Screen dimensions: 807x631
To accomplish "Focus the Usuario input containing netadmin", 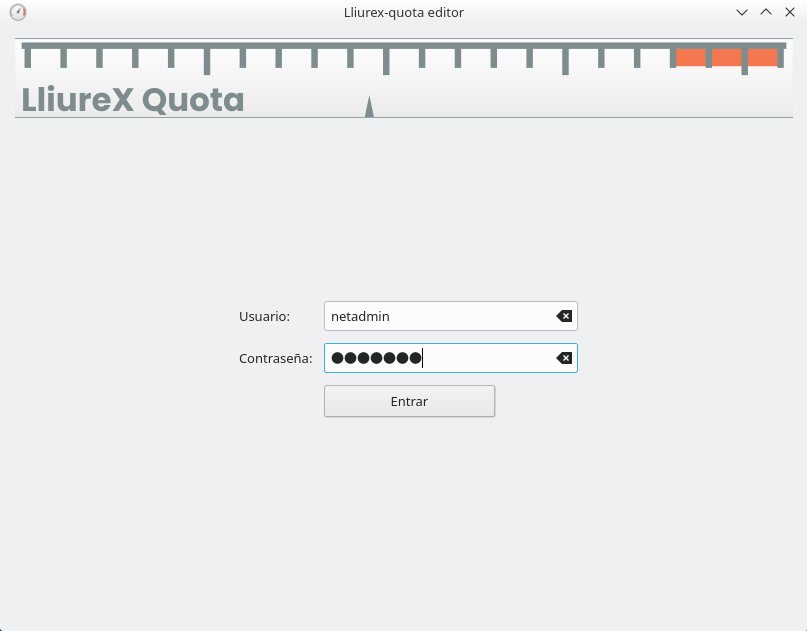I will click(451, 316).
